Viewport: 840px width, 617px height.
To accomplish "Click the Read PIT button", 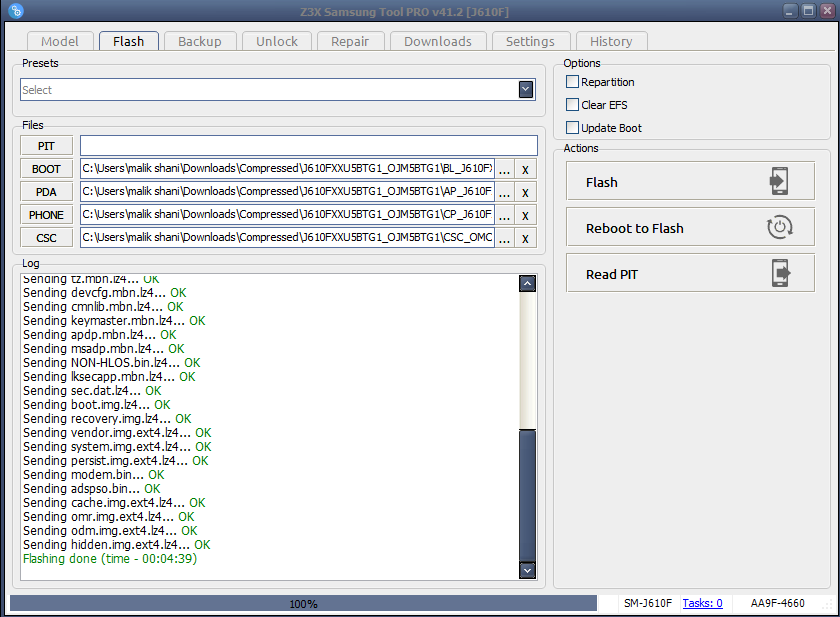I will [x=691, y=274].
